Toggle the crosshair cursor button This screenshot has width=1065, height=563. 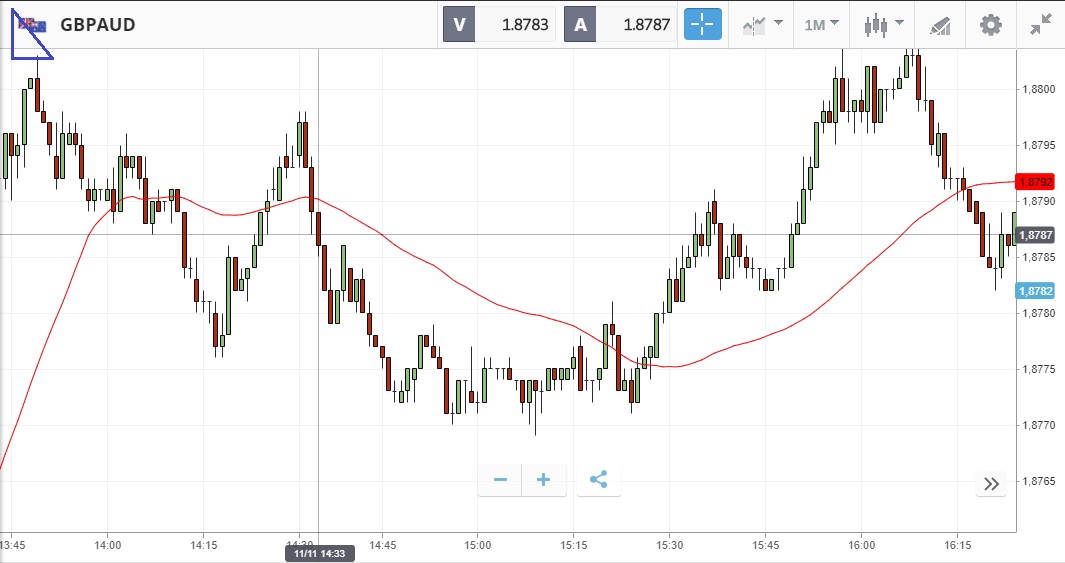[x=702, y=25]
